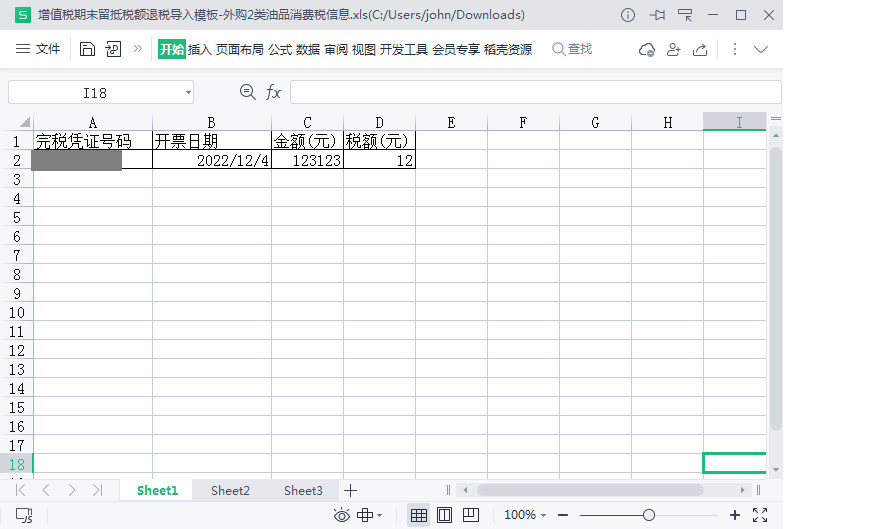Open the 插入 (Insert) tab
874x529 pixels.
(x=199, y=49)
